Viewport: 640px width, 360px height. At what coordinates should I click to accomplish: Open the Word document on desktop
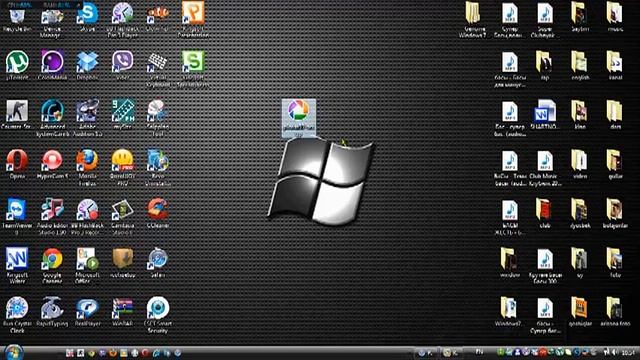pyautogui.click(x=545, y=114)
